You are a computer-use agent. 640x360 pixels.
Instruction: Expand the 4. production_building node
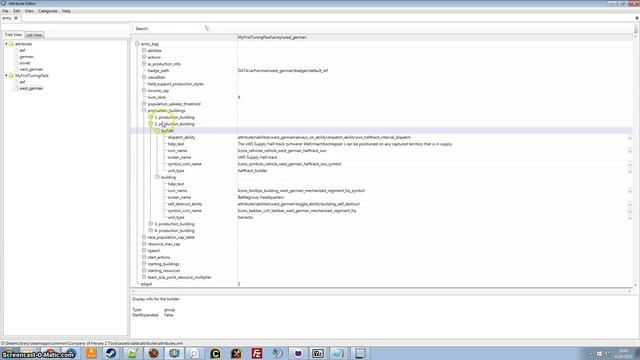click(151, 231)
